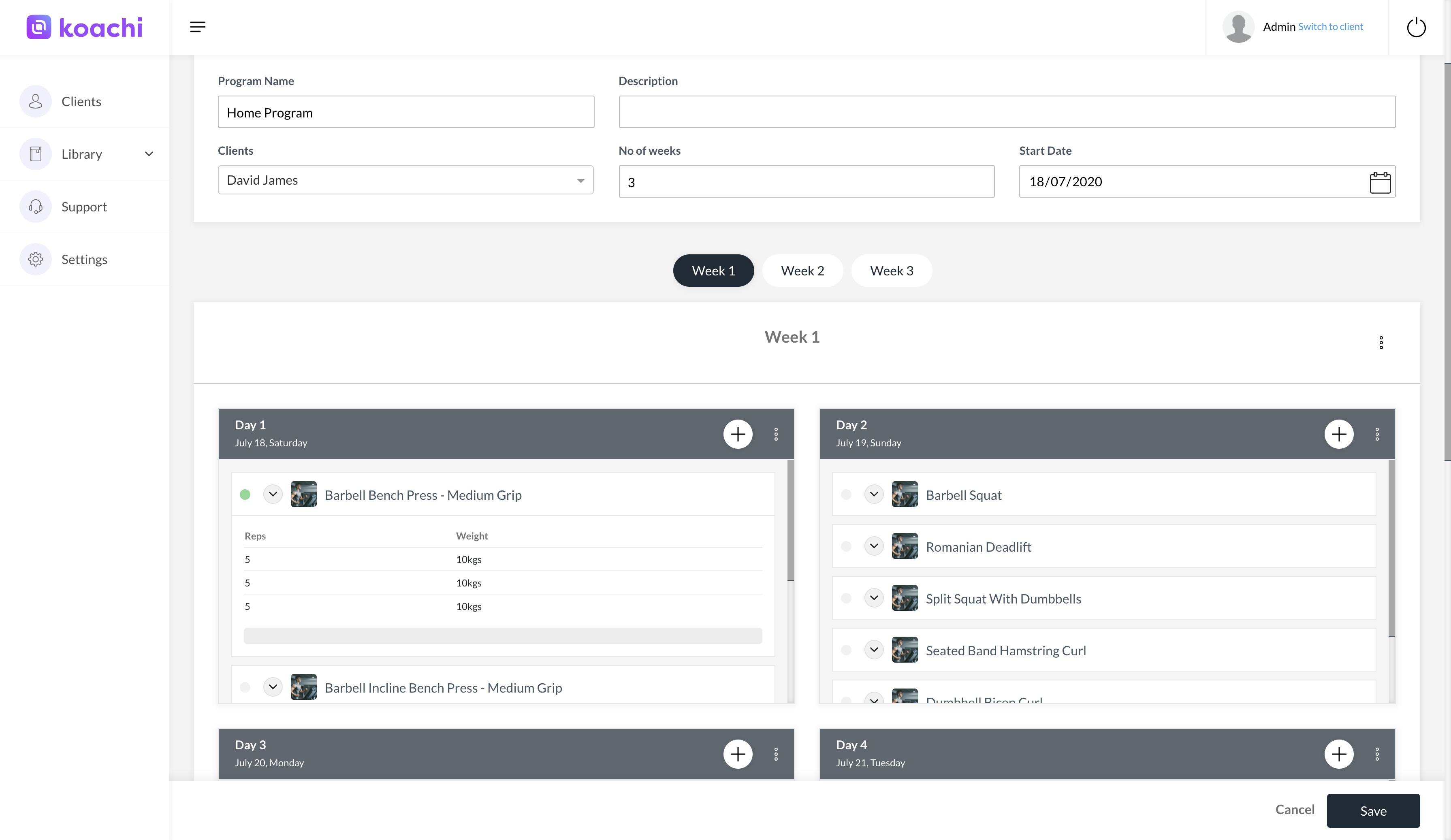The image size is (1451, 840).
Task: Switch to the Week 2 tab
Action: tap(802, 271)
